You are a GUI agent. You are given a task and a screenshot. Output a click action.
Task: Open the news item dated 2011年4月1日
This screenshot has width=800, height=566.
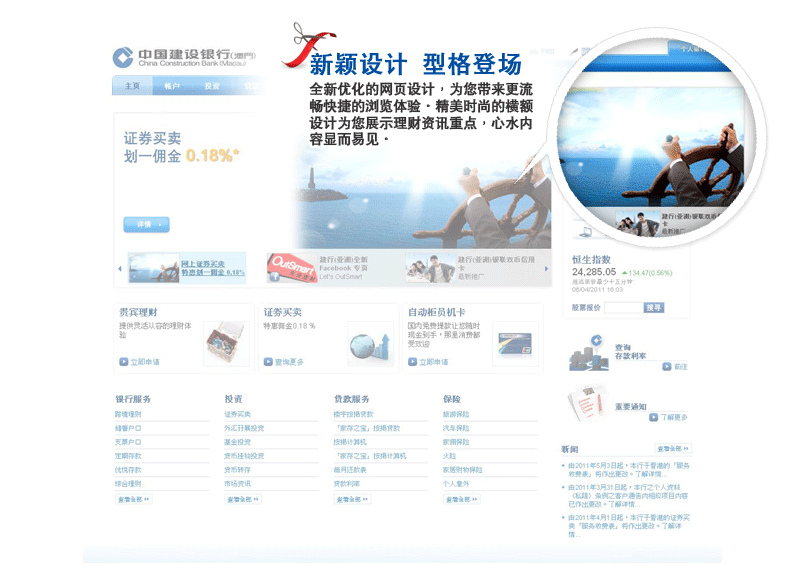629,526
